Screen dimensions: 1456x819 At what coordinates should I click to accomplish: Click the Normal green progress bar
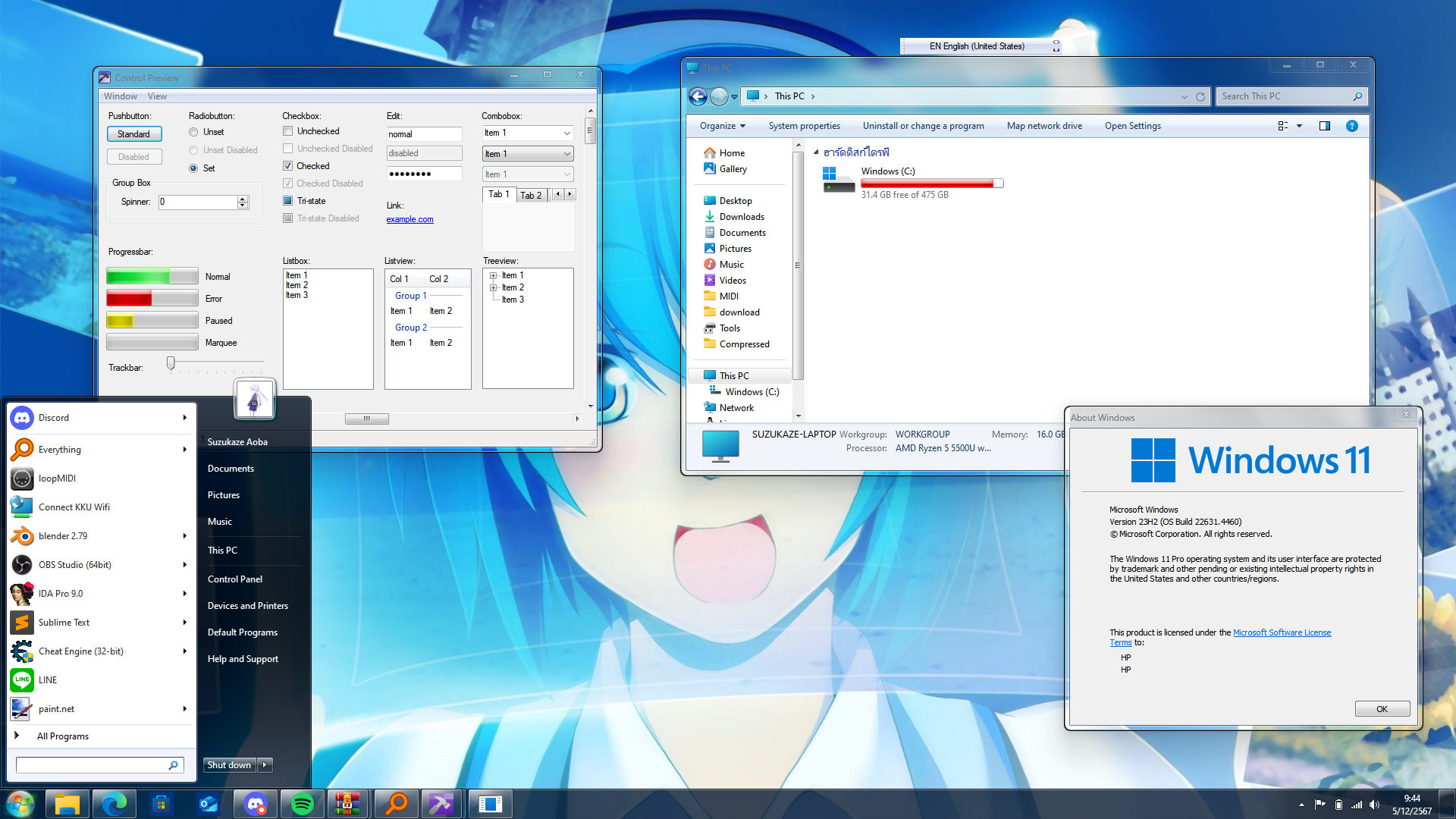coord(152,277)
